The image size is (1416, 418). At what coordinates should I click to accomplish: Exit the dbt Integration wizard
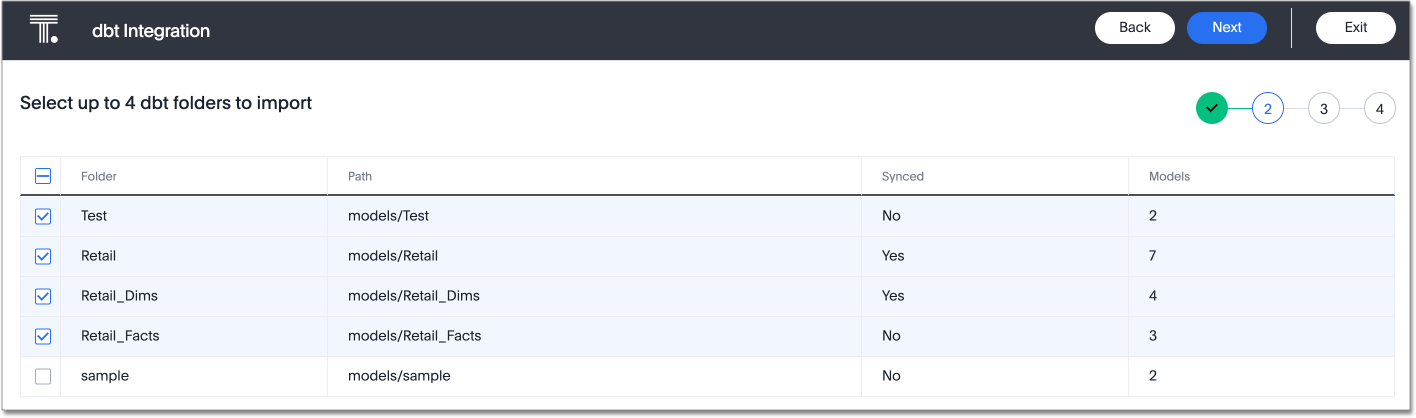click(x=1355, y=28)
